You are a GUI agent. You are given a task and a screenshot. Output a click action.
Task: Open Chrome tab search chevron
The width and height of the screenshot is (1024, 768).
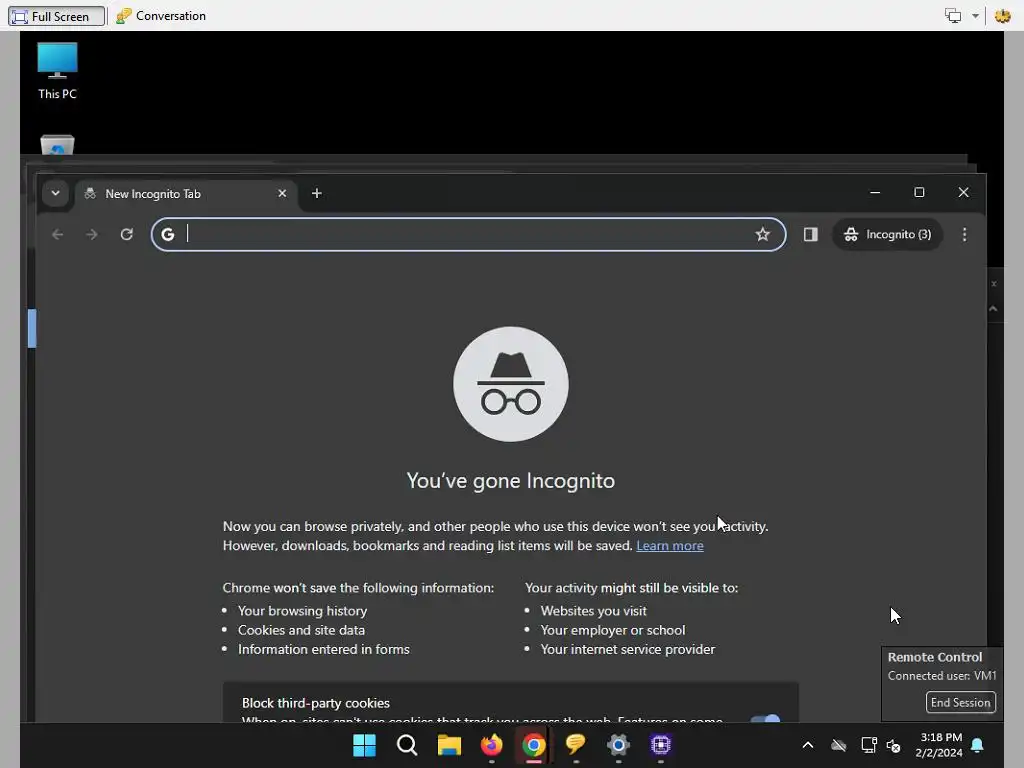[56, 193]
